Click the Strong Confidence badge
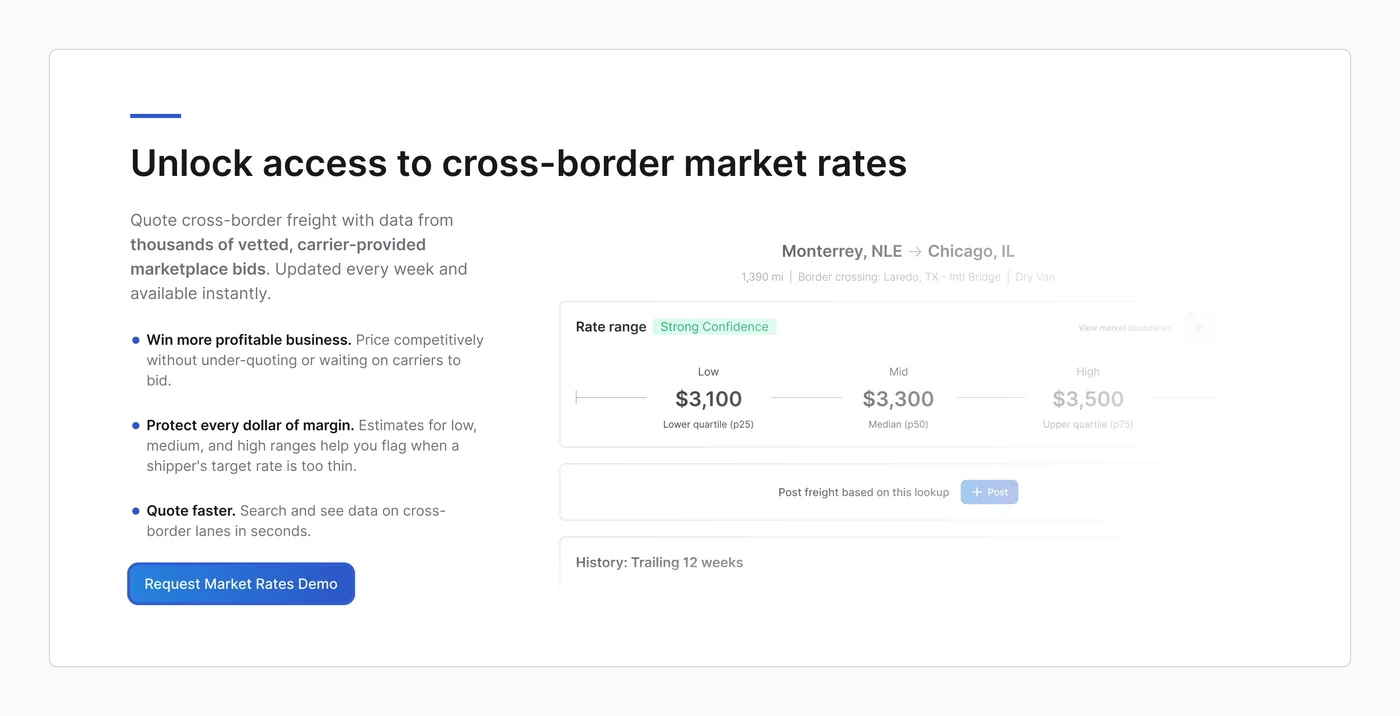1400x716 pixels. (714, 327)
